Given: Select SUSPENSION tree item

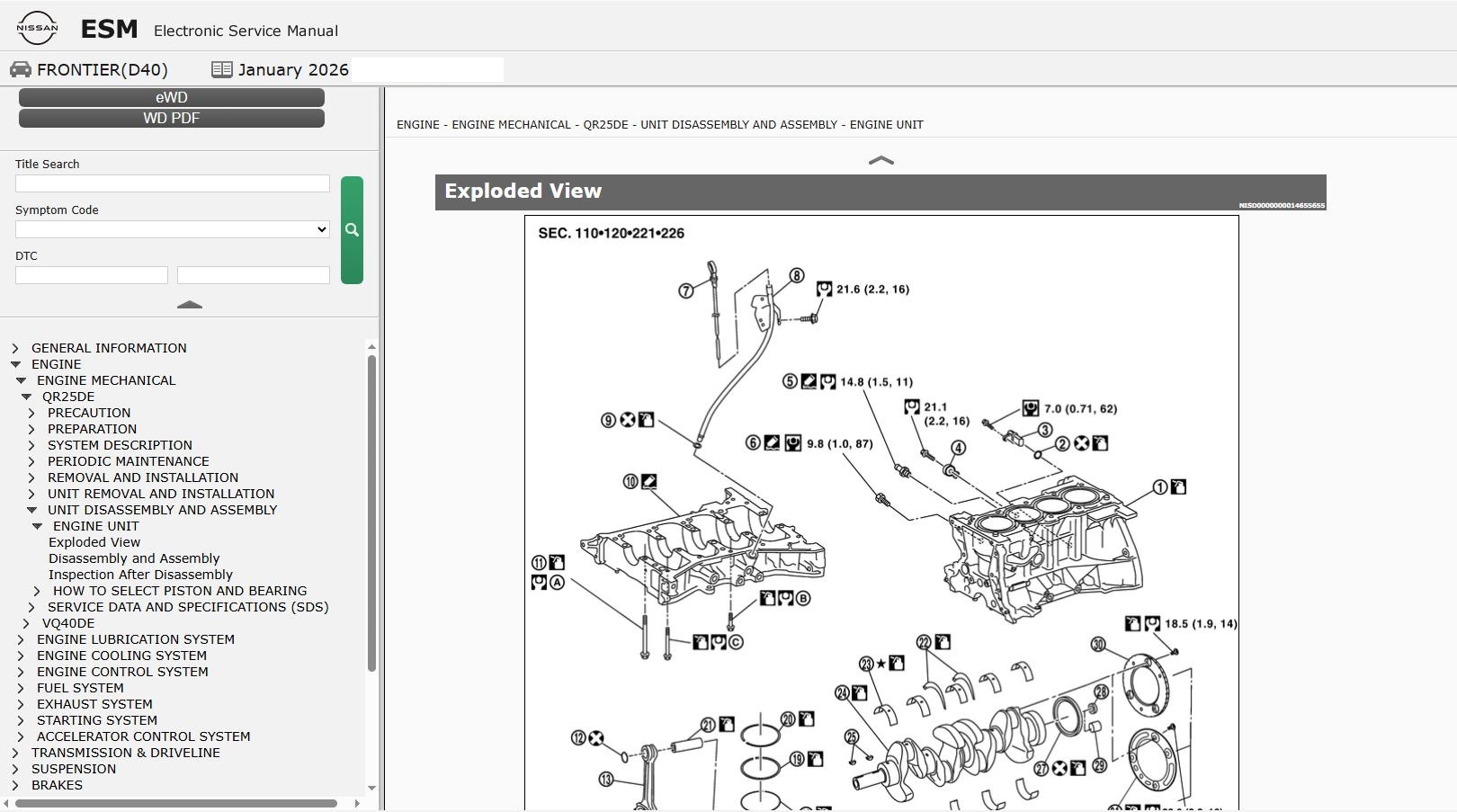Looking at the screenshot, I should tap(74, 769).
